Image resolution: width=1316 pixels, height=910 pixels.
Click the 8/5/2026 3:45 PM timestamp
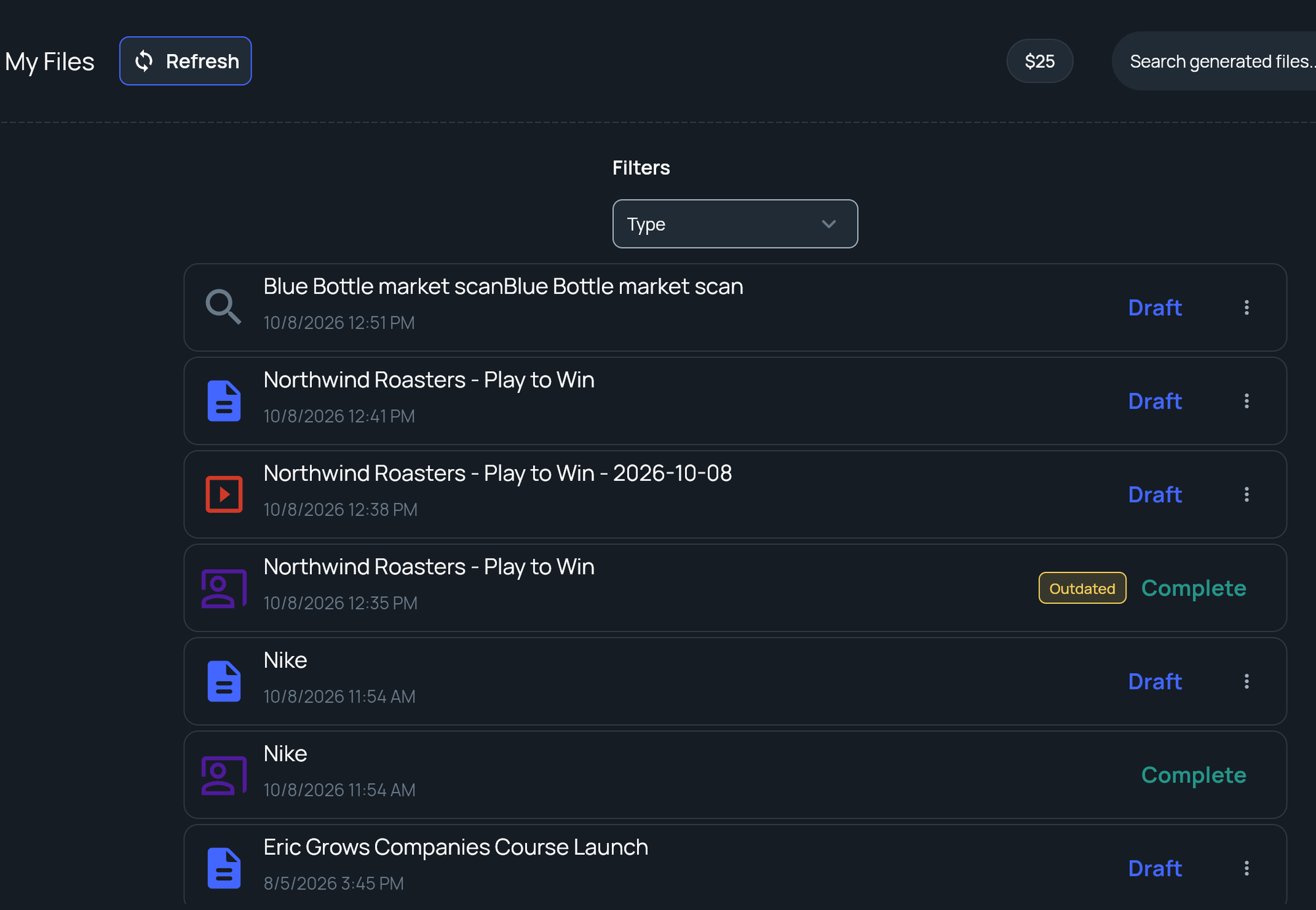[x=334, y=883]
